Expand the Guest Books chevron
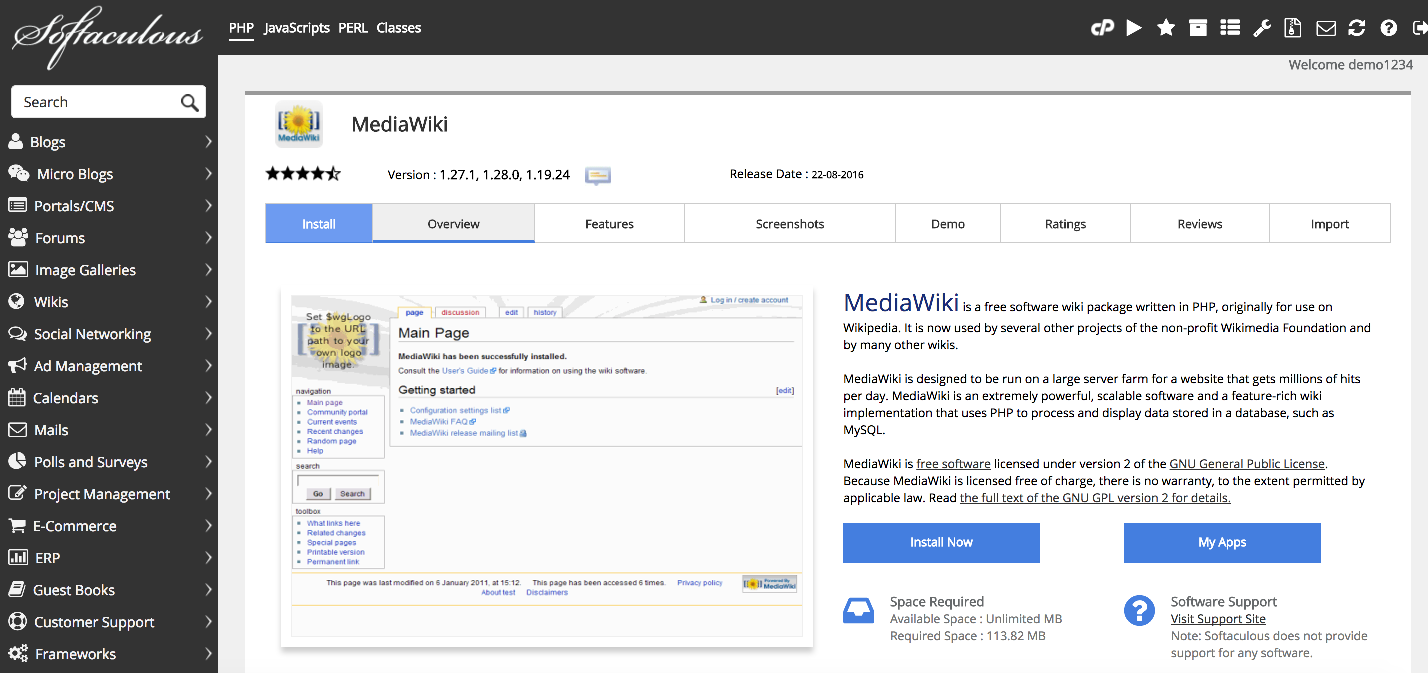The height and width of the screenshot is (673, 1428). point(208,590)
